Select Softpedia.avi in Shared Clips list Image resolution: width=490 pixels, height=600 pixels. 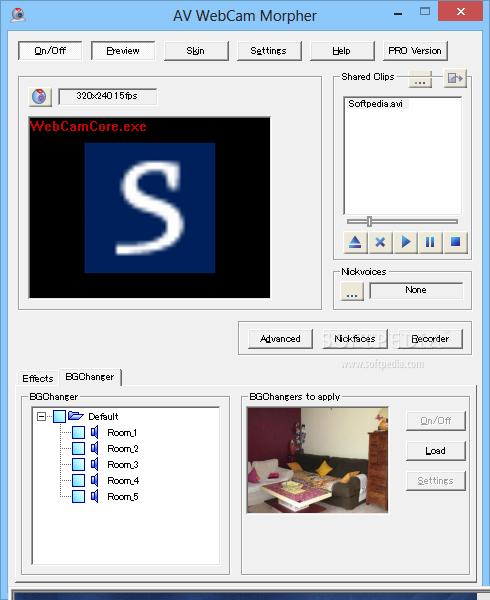point(375,104)
